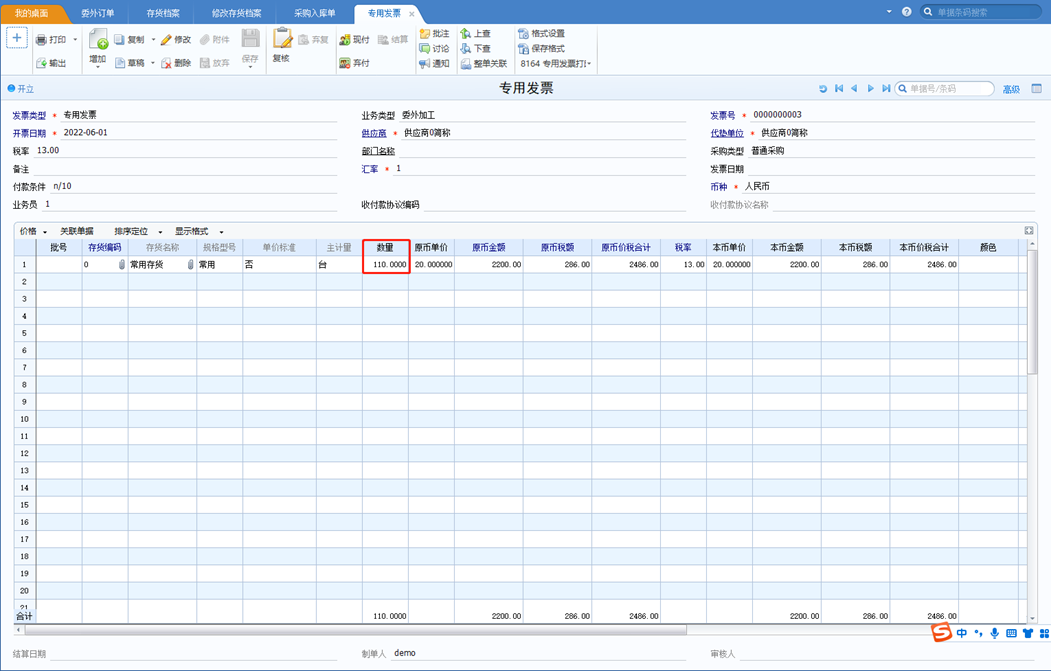1051x671 pixels.
Task: Click the 上查 trace-up icon
Action: click(x=466, y=34)
